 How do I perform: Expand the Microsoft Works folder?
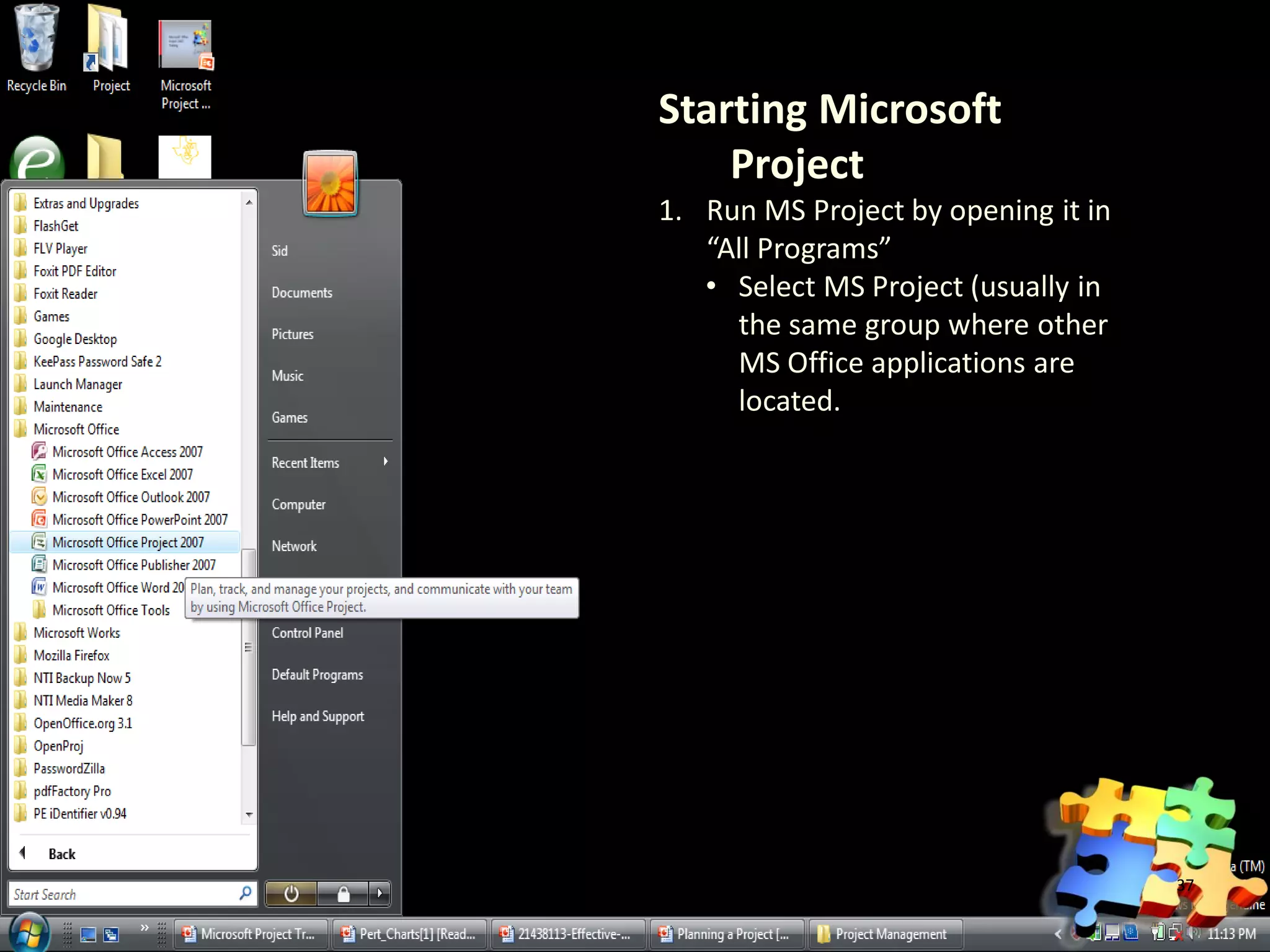pyautogui.click(x=67, y=633)
